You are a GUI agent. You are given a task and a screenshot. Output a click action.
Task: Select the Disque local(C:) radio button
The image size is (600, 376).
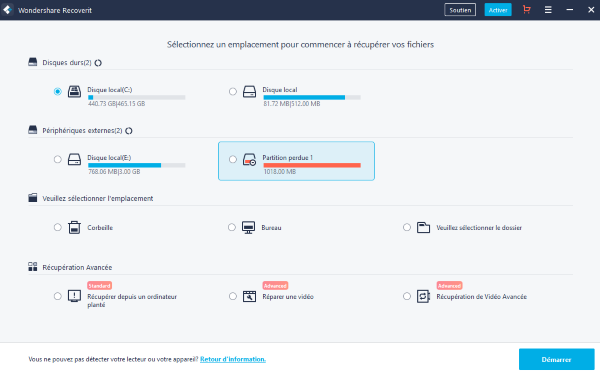click(57, 91)
